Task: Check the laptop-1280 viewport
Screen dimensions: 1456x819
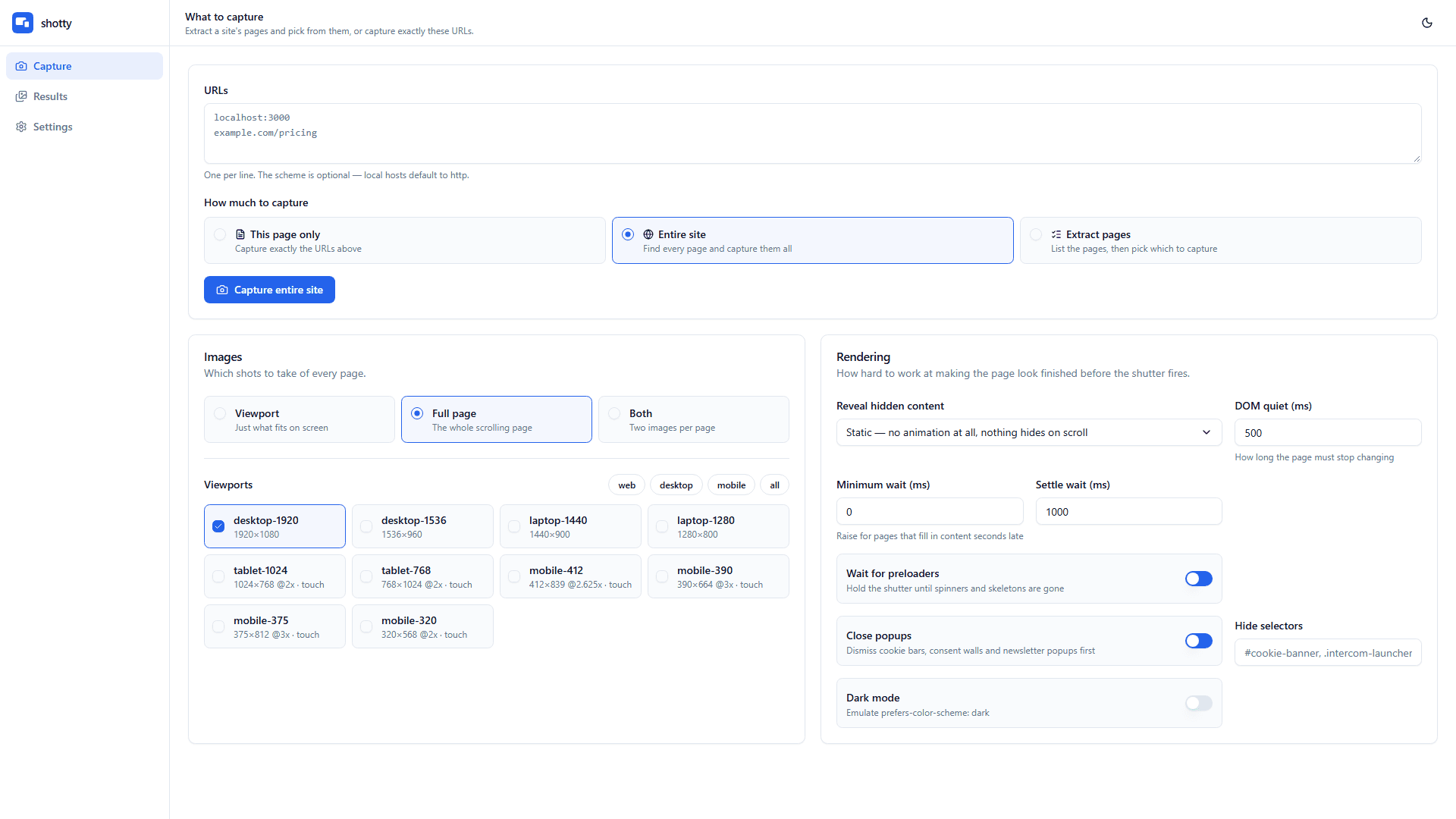Action: point(662,526)
